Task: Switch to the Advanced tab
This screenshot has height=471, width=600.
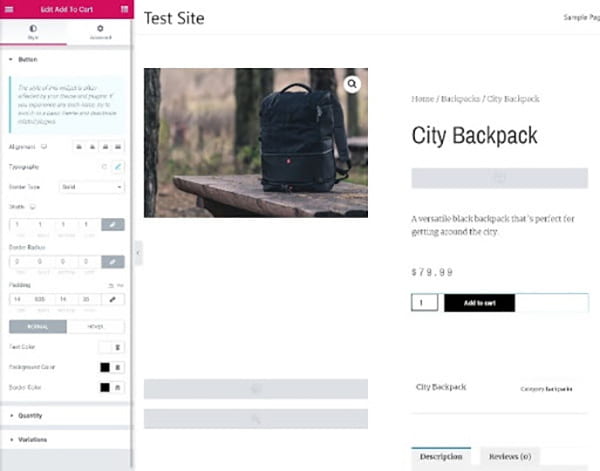Action: 100,32
